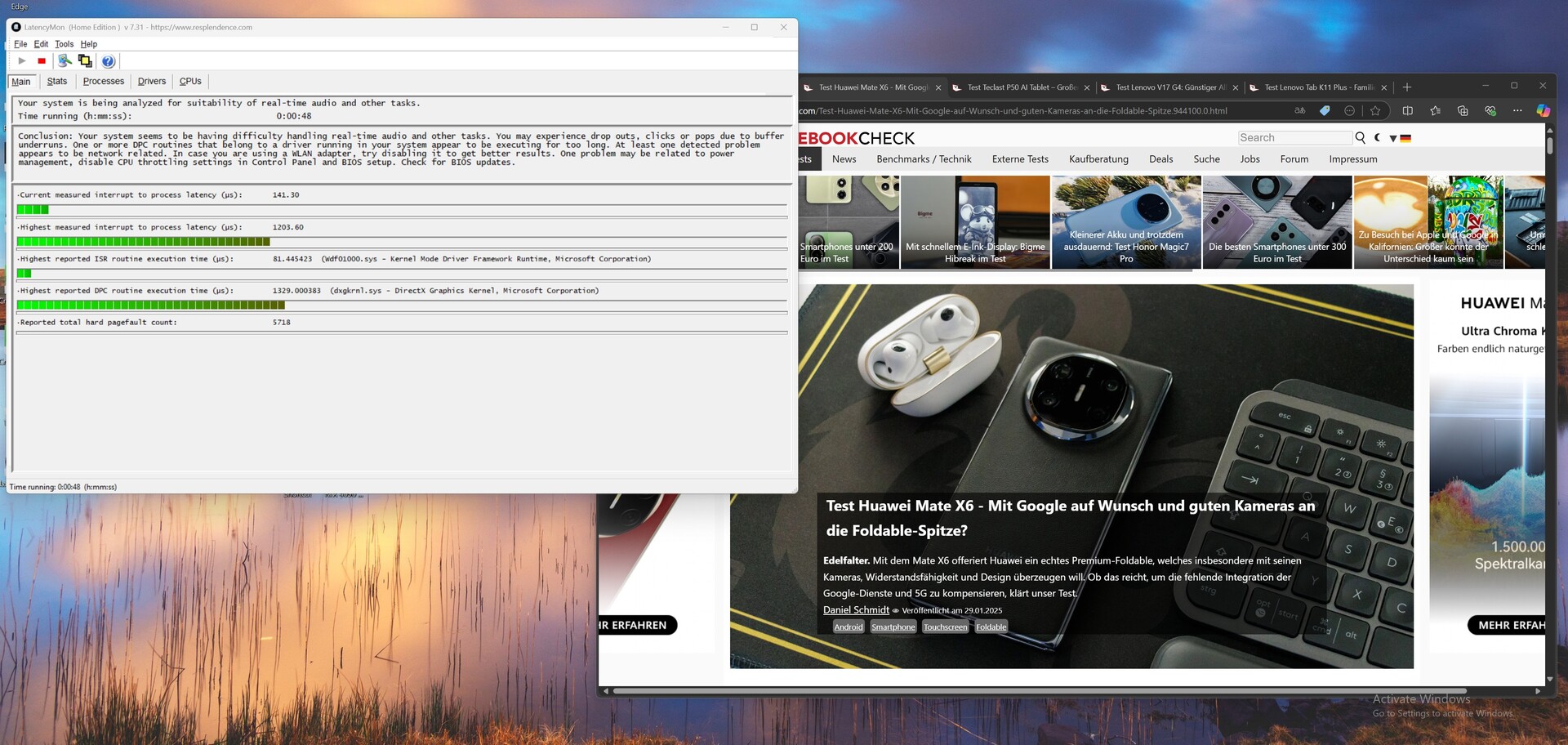The height and width of the screenshot is (745, 1568).
Task: Click the Wdf01000.sys ISR routine text
Action: tap(487, 259)
